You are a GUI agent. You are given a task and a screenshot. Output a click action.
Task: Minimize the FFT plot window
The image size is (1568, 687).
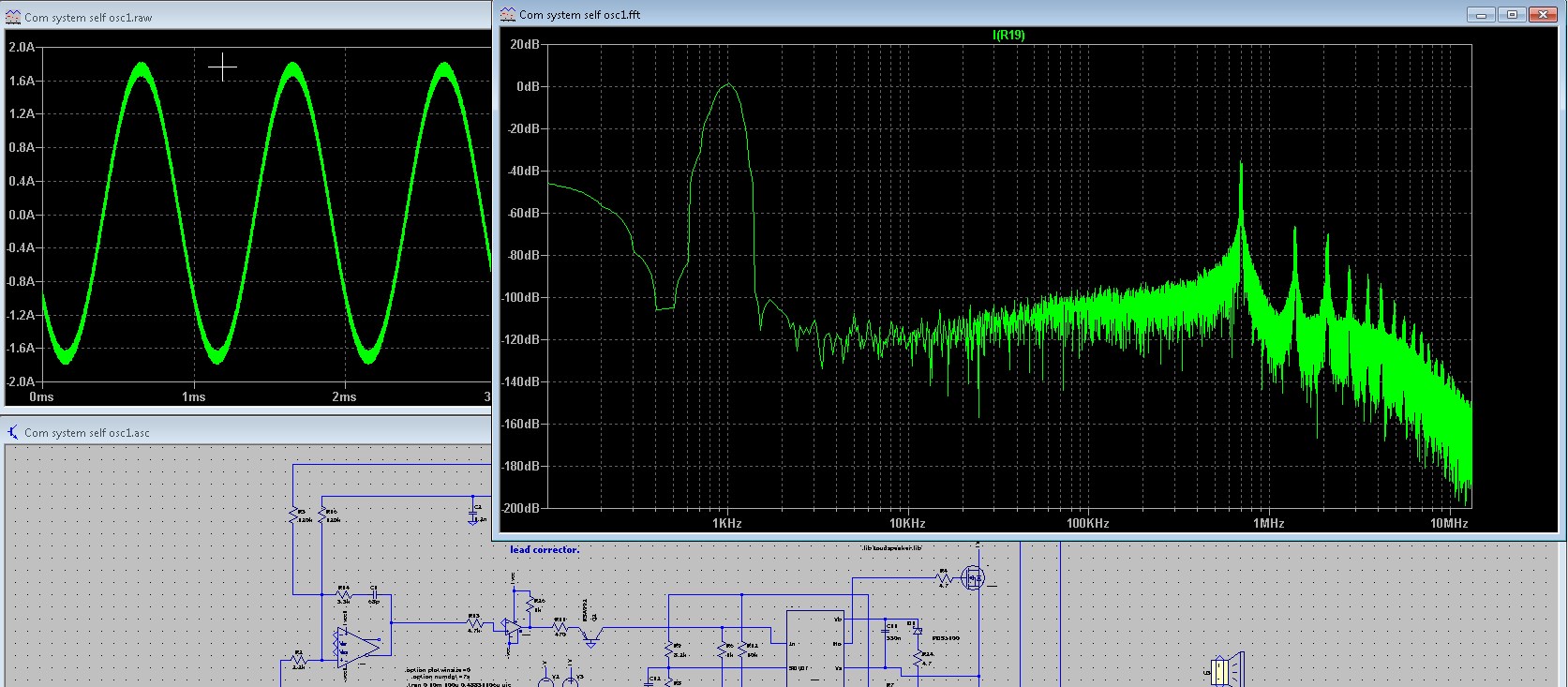point(1480,14)
